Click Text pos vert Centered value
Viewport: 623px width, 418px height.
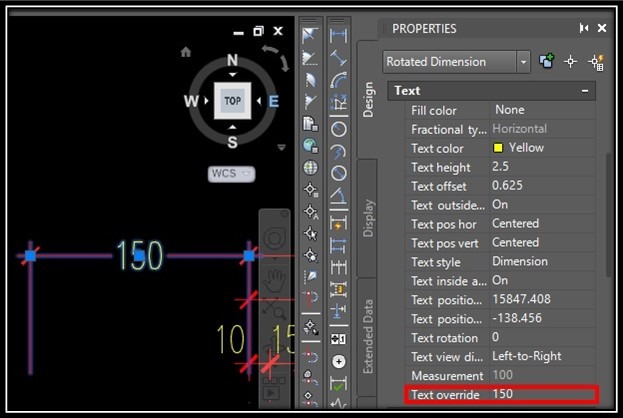click(x=515, y=242)
